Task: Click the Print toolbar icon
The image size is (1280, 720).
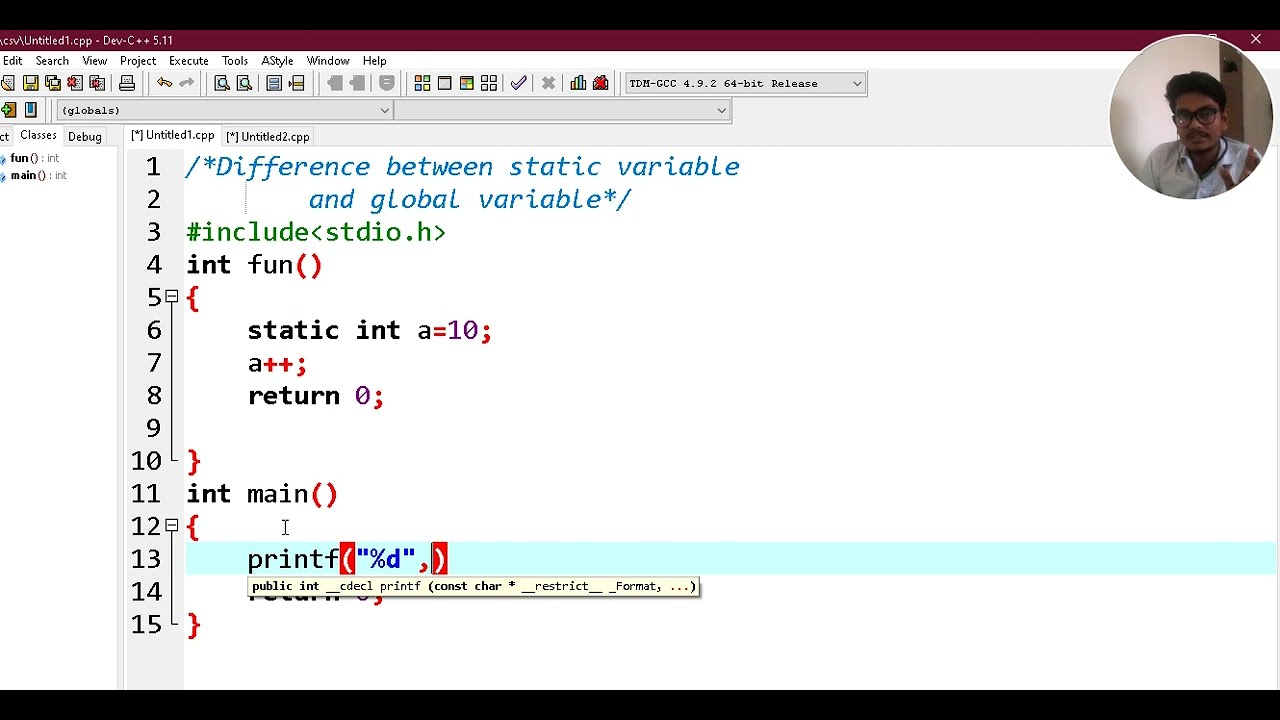Action: tap(127, 83)
